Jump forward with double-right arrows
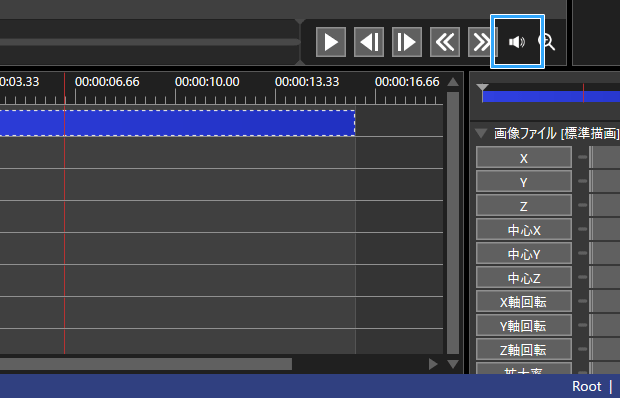 coord(480,42)
